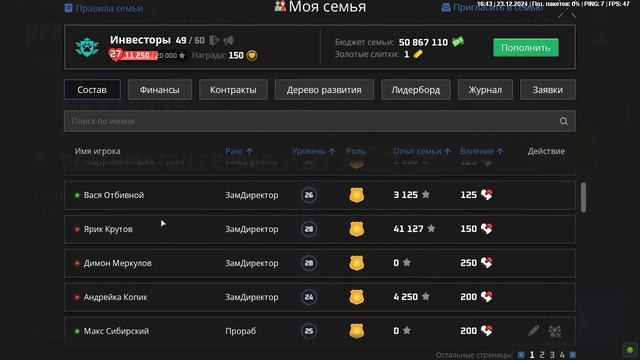Sort members by Уровень column
The image size is (640, 360).
coord(313,151)
